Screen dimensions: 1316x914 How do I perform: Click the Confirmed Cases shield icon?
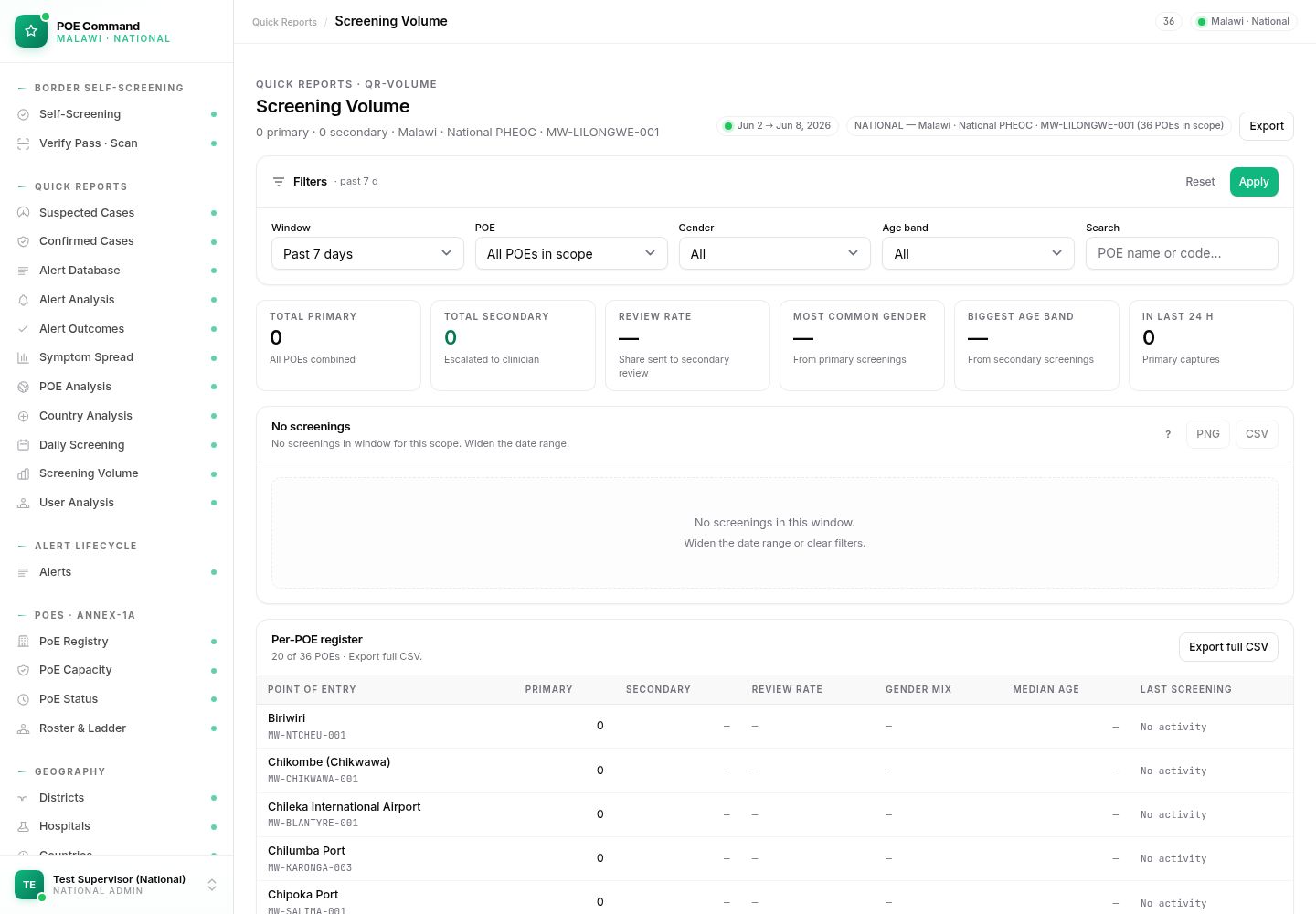click(x=24, y=241)
